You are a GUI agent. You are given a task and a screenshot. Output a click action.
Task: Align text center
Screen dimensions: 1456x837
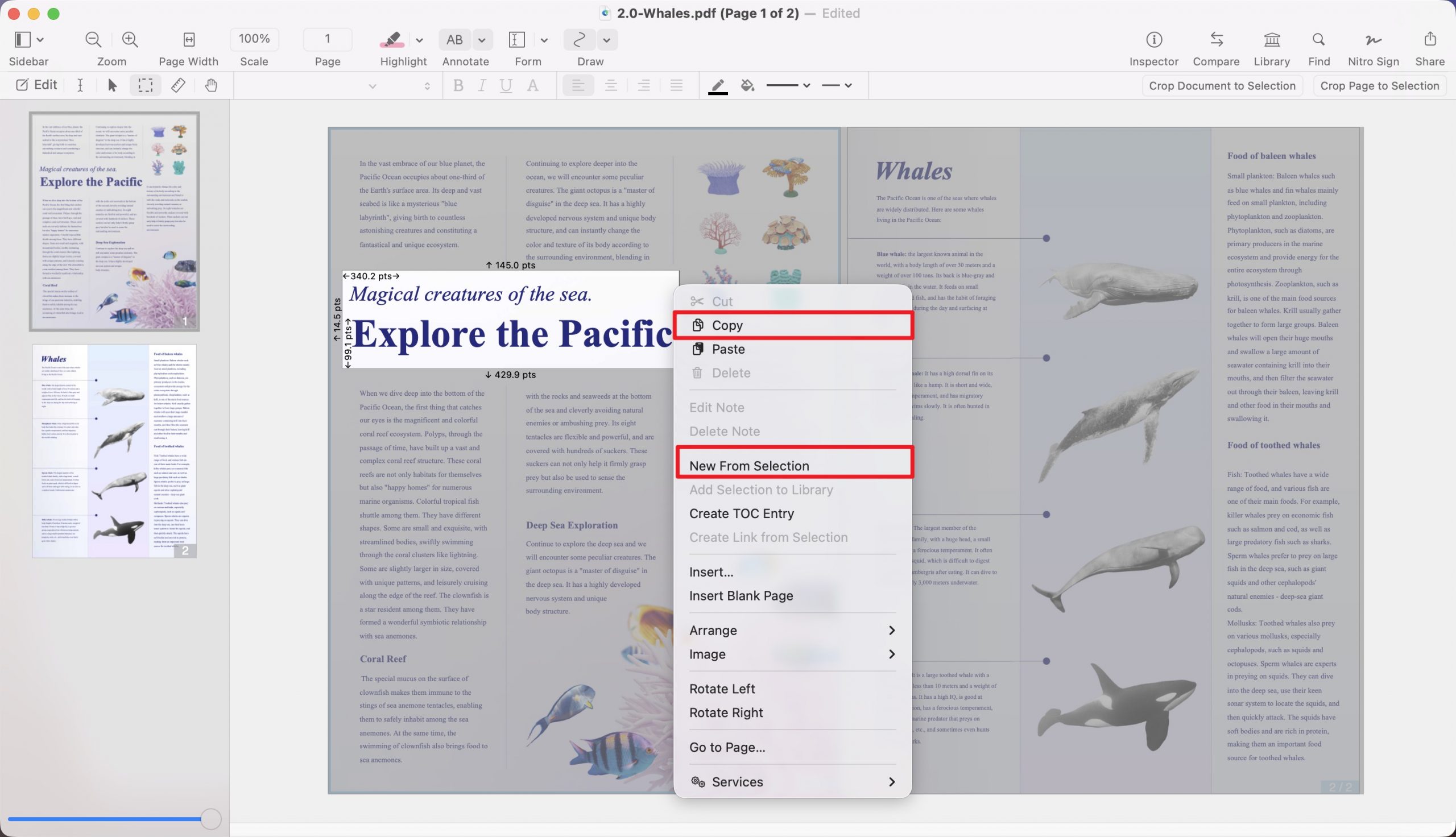(x=611, y=86)
